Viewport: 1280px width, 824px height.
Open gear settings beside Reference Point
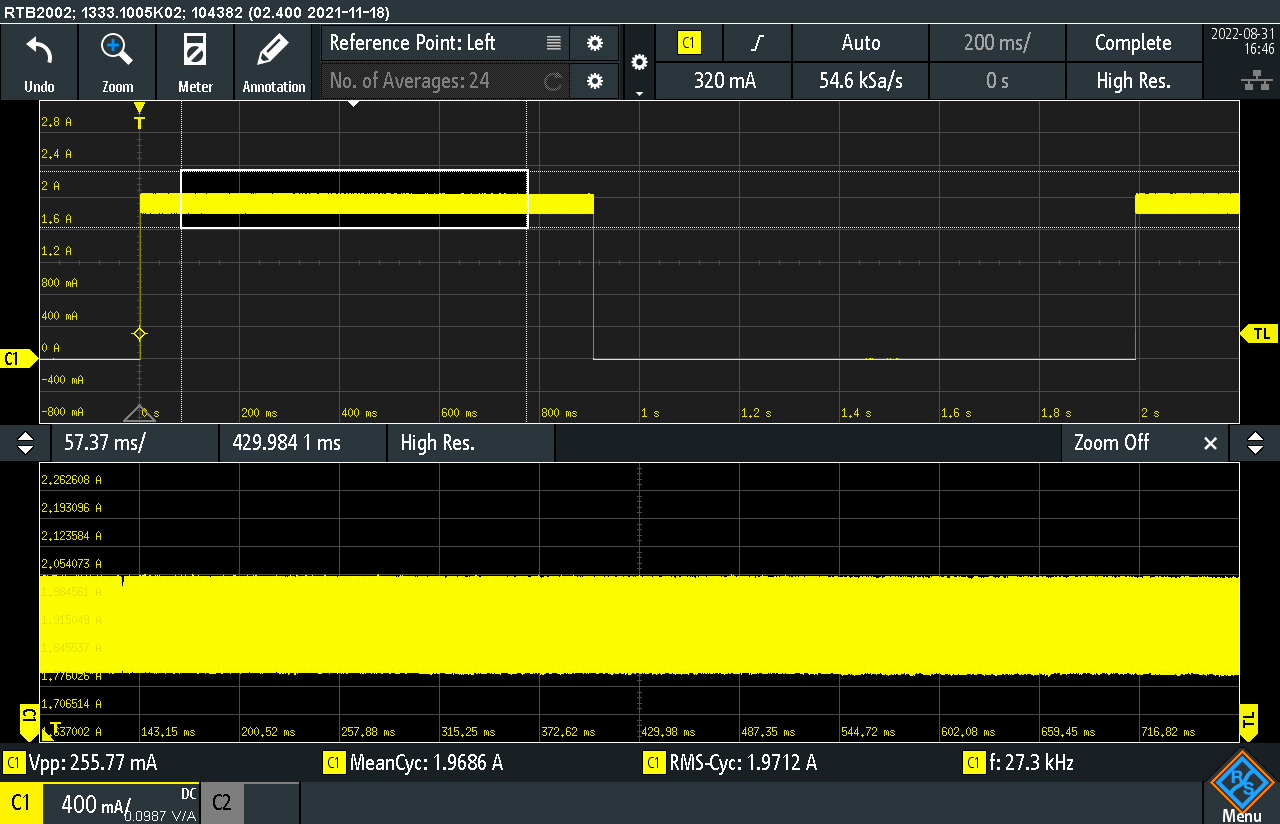595,43
